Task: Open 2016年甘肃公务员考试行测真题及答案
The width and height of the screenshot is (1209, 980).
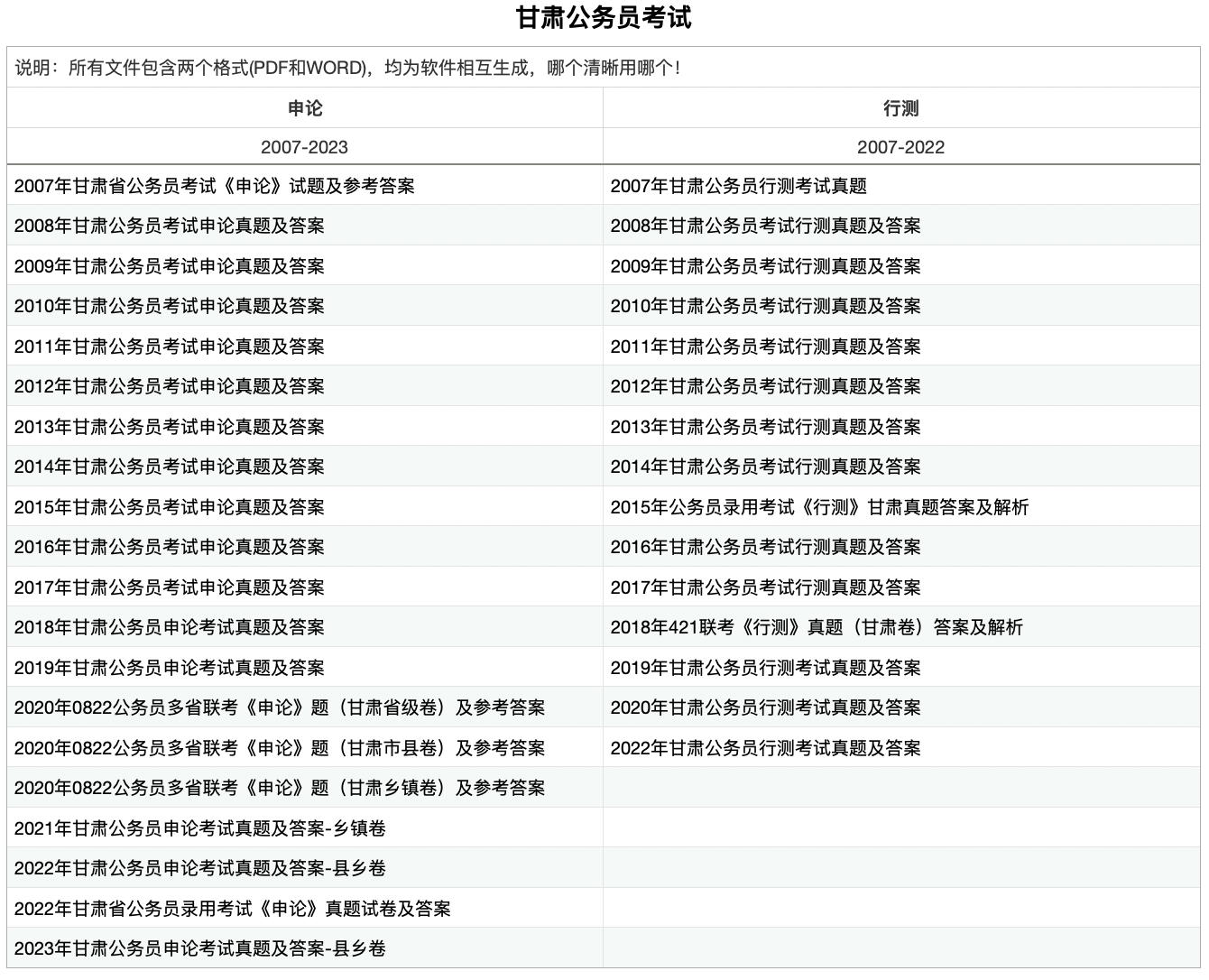Action: tap(766, 547)
